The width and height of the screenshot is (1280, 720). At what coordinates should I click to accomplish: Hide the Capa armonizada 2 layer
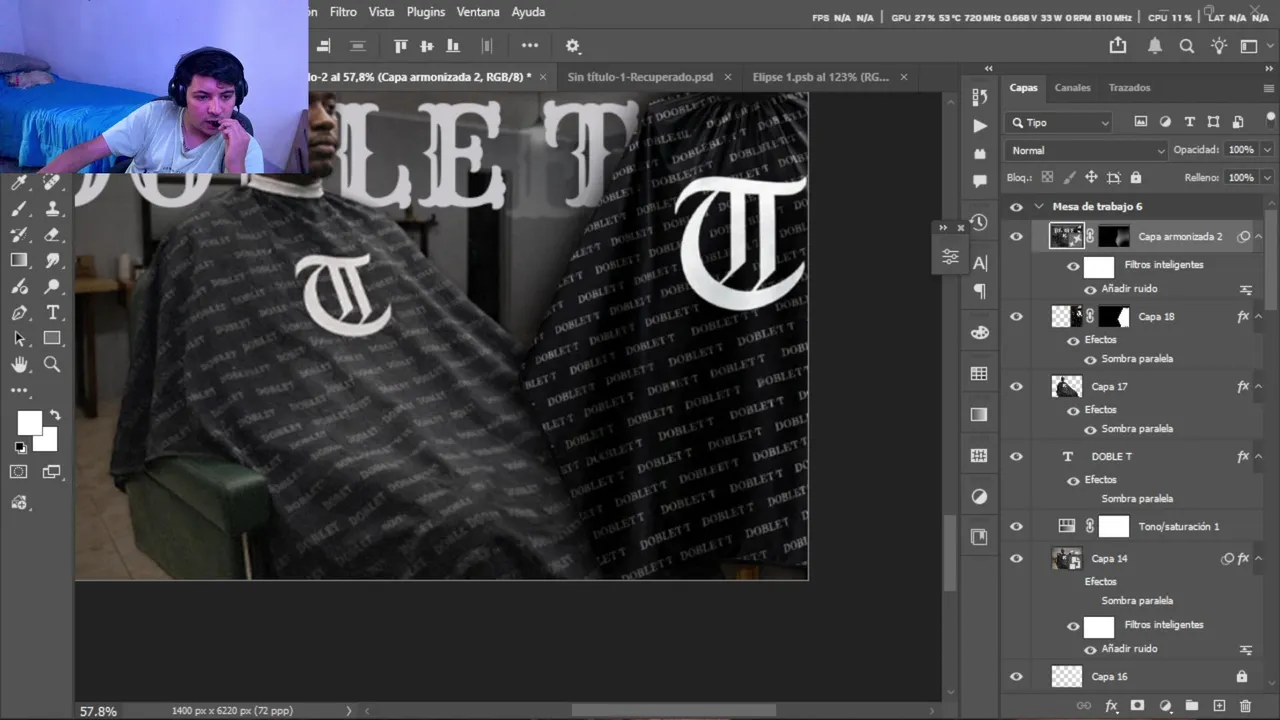coord(1017,237)
